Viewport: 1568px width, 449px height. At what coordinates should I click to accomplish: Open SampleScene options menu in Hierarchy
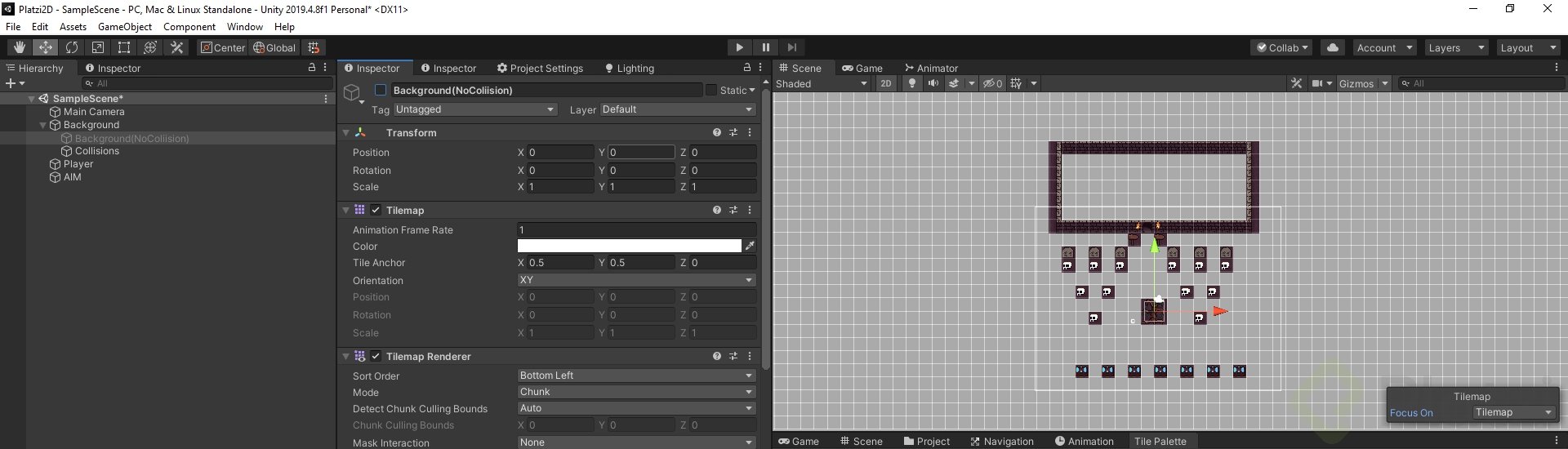point(326,98)
